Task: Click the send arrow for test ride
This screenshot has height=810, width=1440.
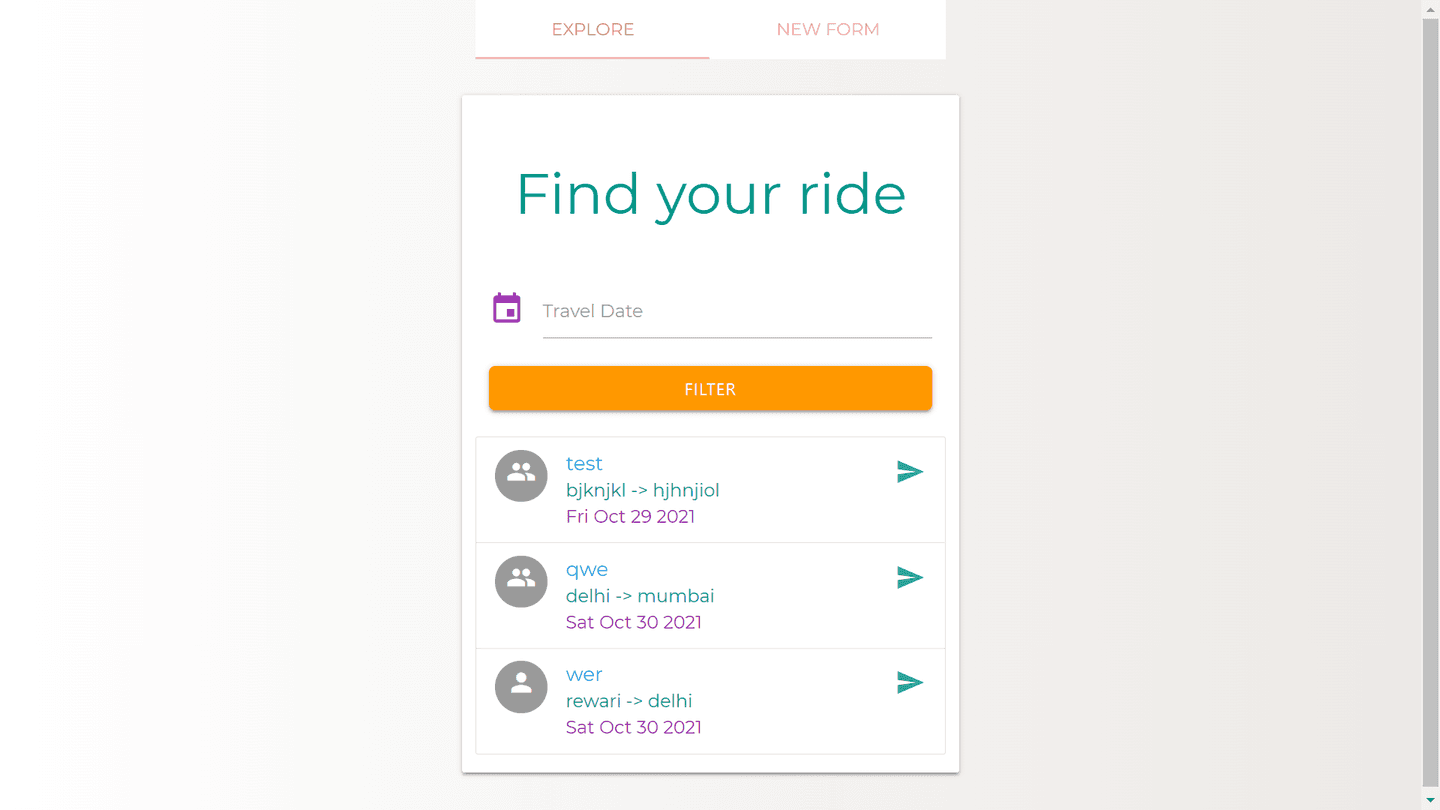Action: tap(910, 472)
